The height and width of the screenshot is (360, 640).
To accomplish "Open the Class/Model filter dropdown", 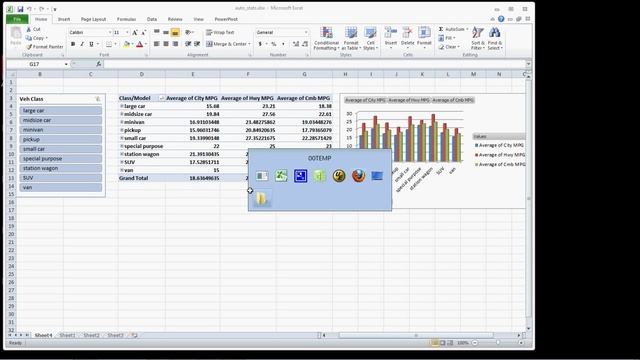I will point(162,98).
